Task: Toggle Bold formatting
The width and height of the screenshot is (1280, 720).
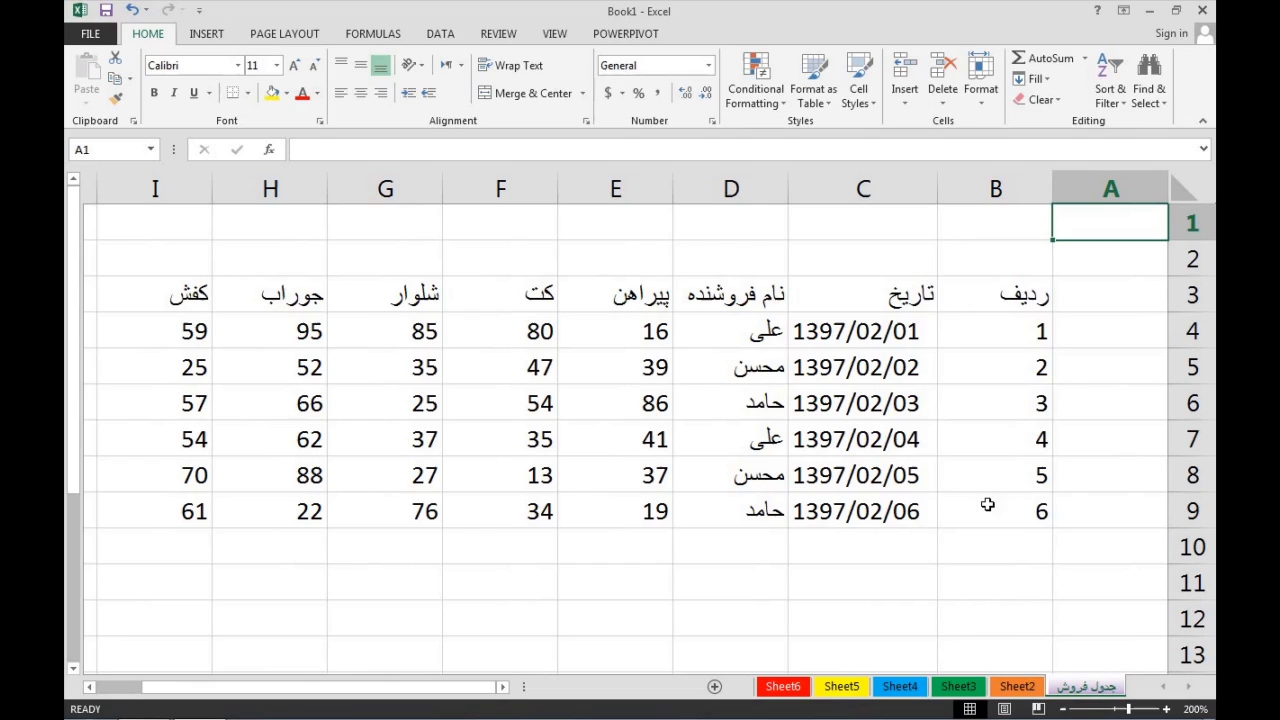Action: [x=154, y=93]
